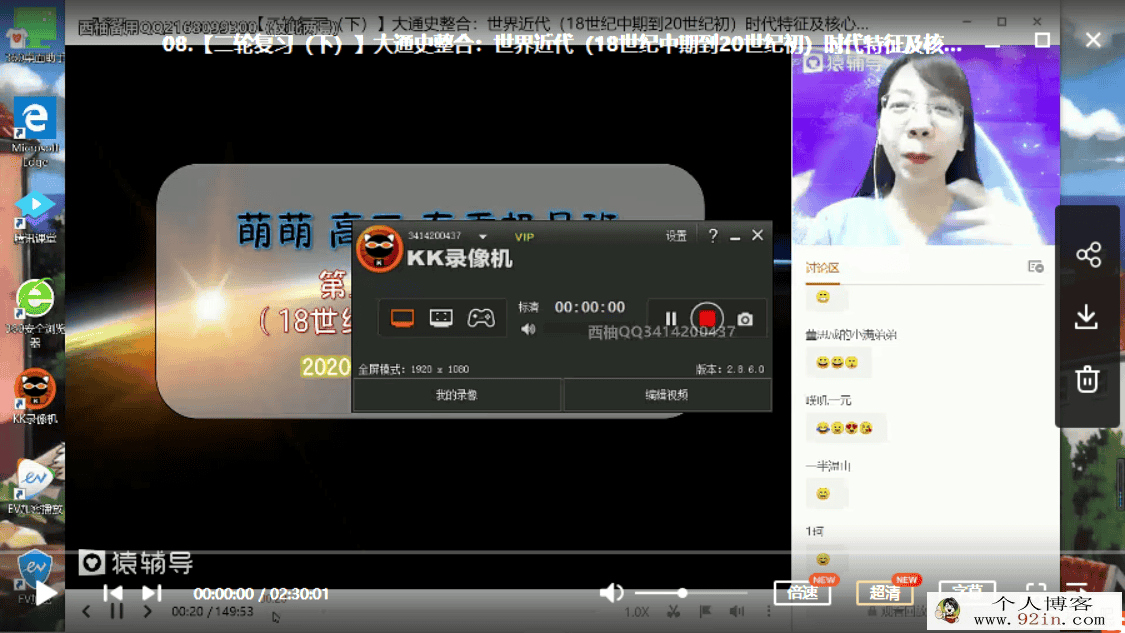Click the inner player flag marker icon

pos(705,611)
